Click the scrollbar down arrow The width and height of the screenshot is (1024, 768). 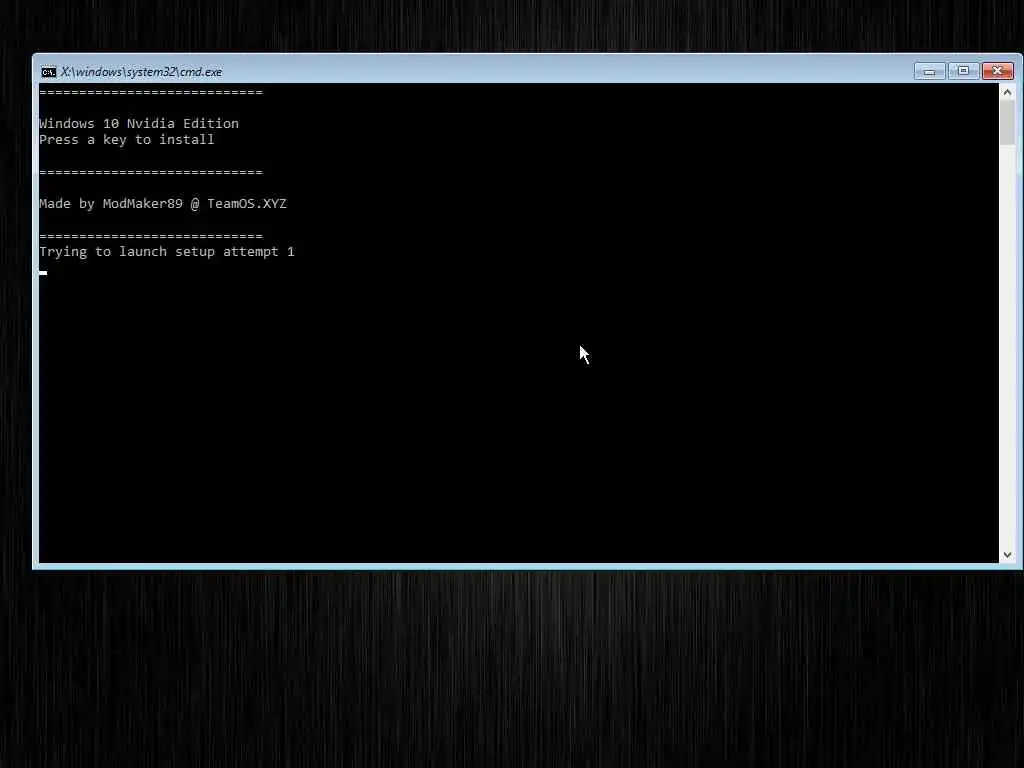point(1007,554)
